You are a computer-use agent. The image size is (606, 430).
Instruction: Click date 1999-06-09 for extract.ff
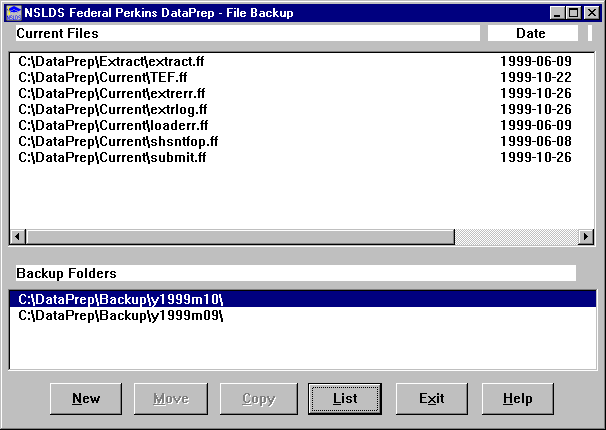click(x=536, y=61)
